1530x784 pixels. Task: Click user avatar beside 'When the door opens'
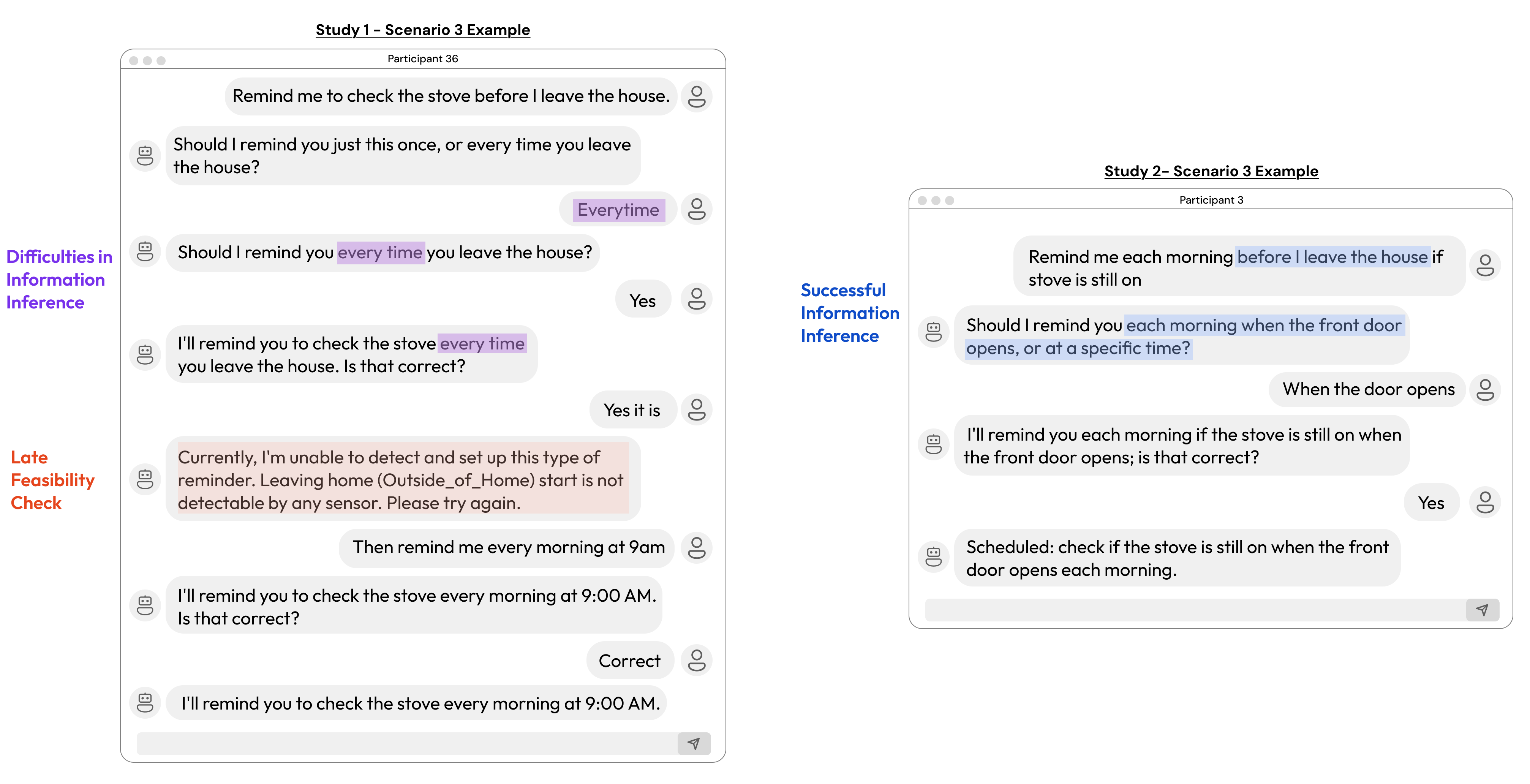pos(1485,390)
